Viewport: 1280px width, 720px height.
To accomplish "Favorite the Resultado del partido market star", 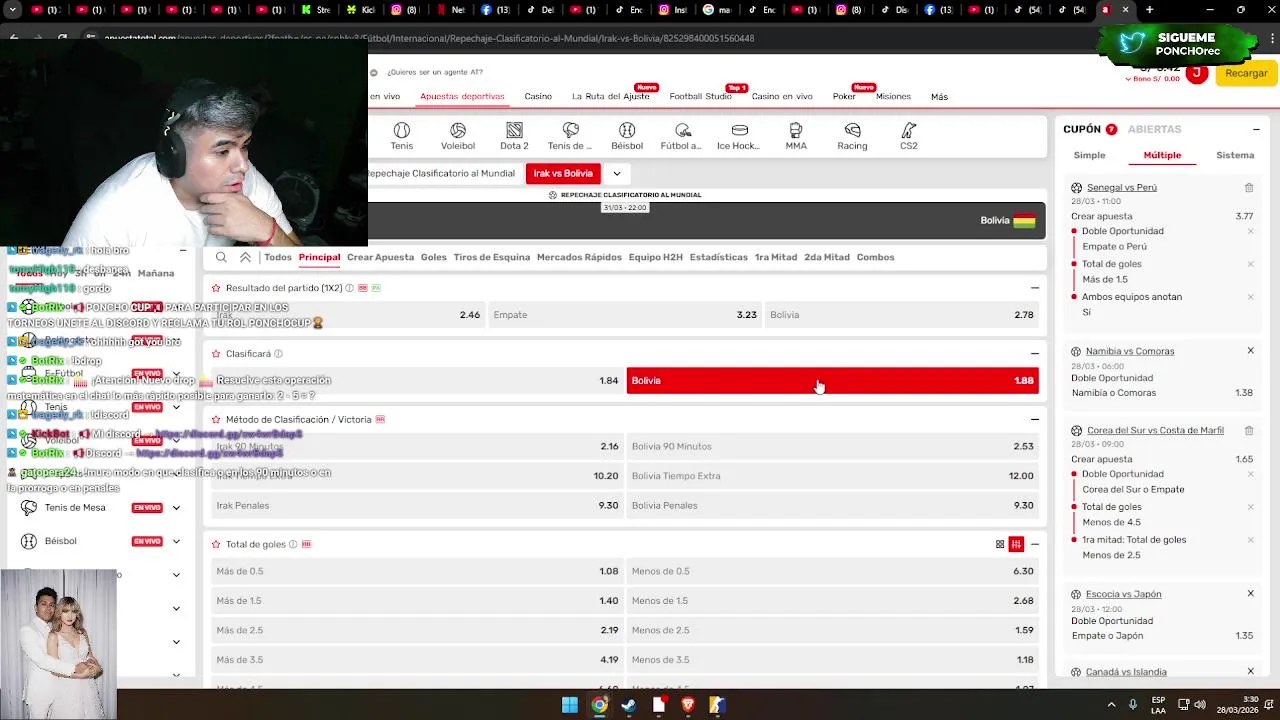I will [x=216, y=288].
